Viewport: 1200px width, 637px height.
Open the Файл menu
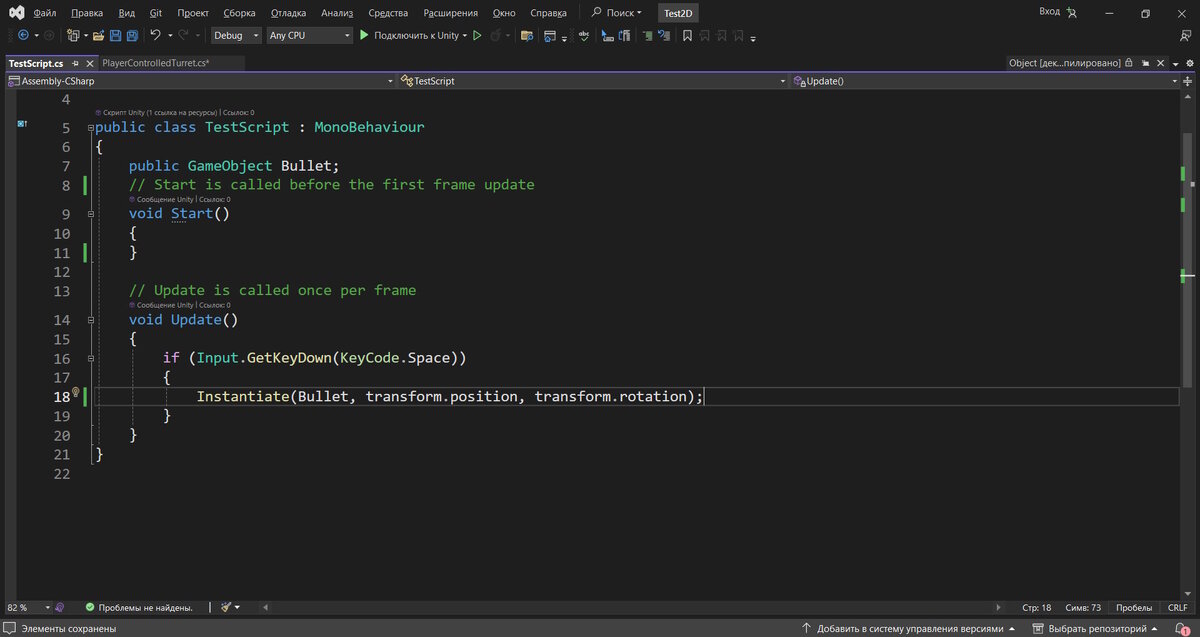44,13
